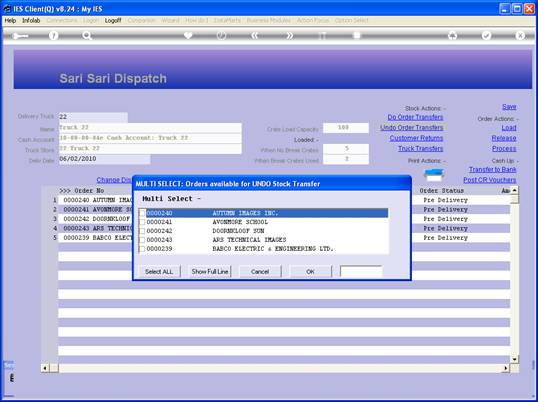Click the right arrow of horizontal scrollbar
The height and width of the screenshot is (402, 538).
click(506, 368)
